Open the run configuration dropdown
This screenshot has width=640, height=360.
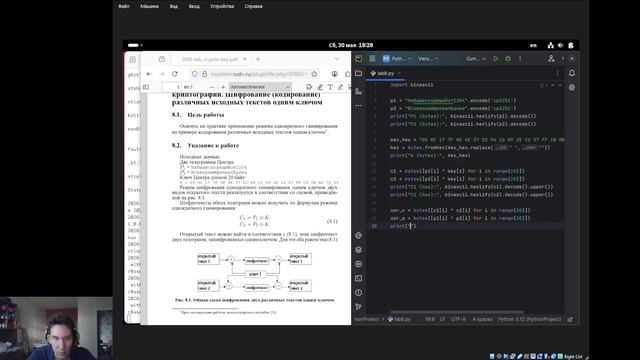click(x=476, y=59)
